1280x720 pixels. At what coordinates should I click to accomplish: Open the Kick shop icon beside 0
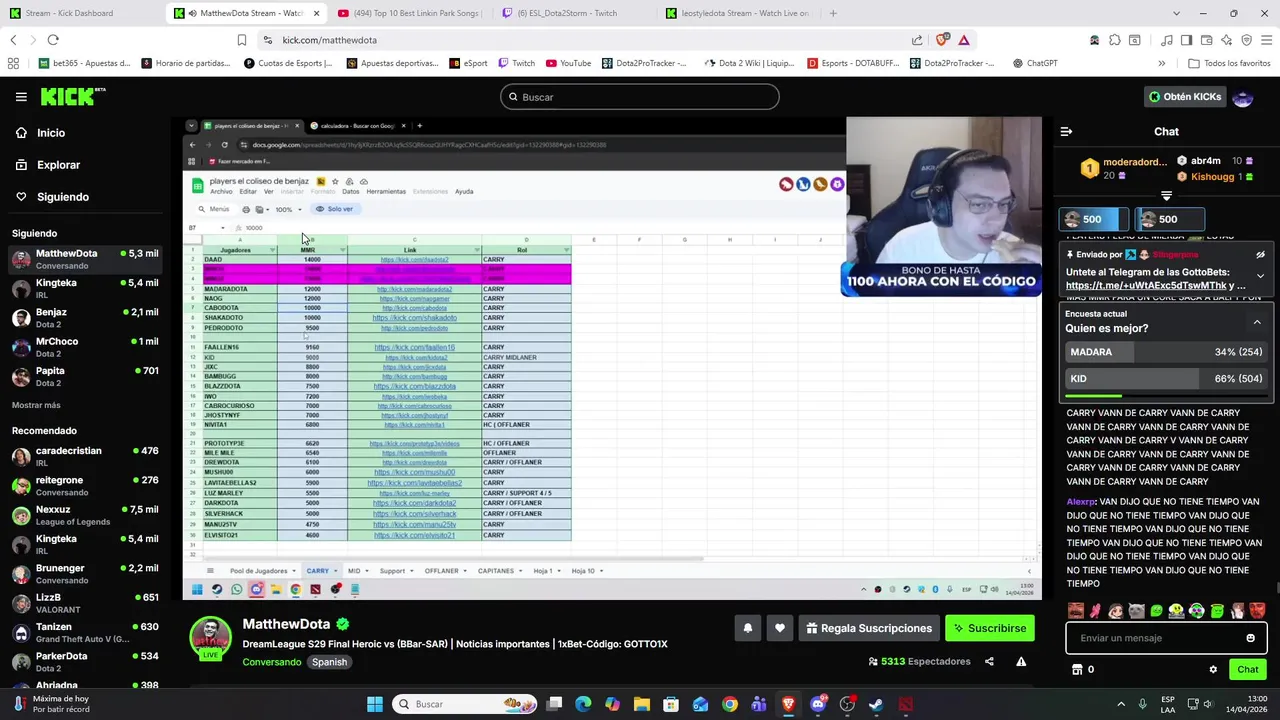coord(1077,670)
